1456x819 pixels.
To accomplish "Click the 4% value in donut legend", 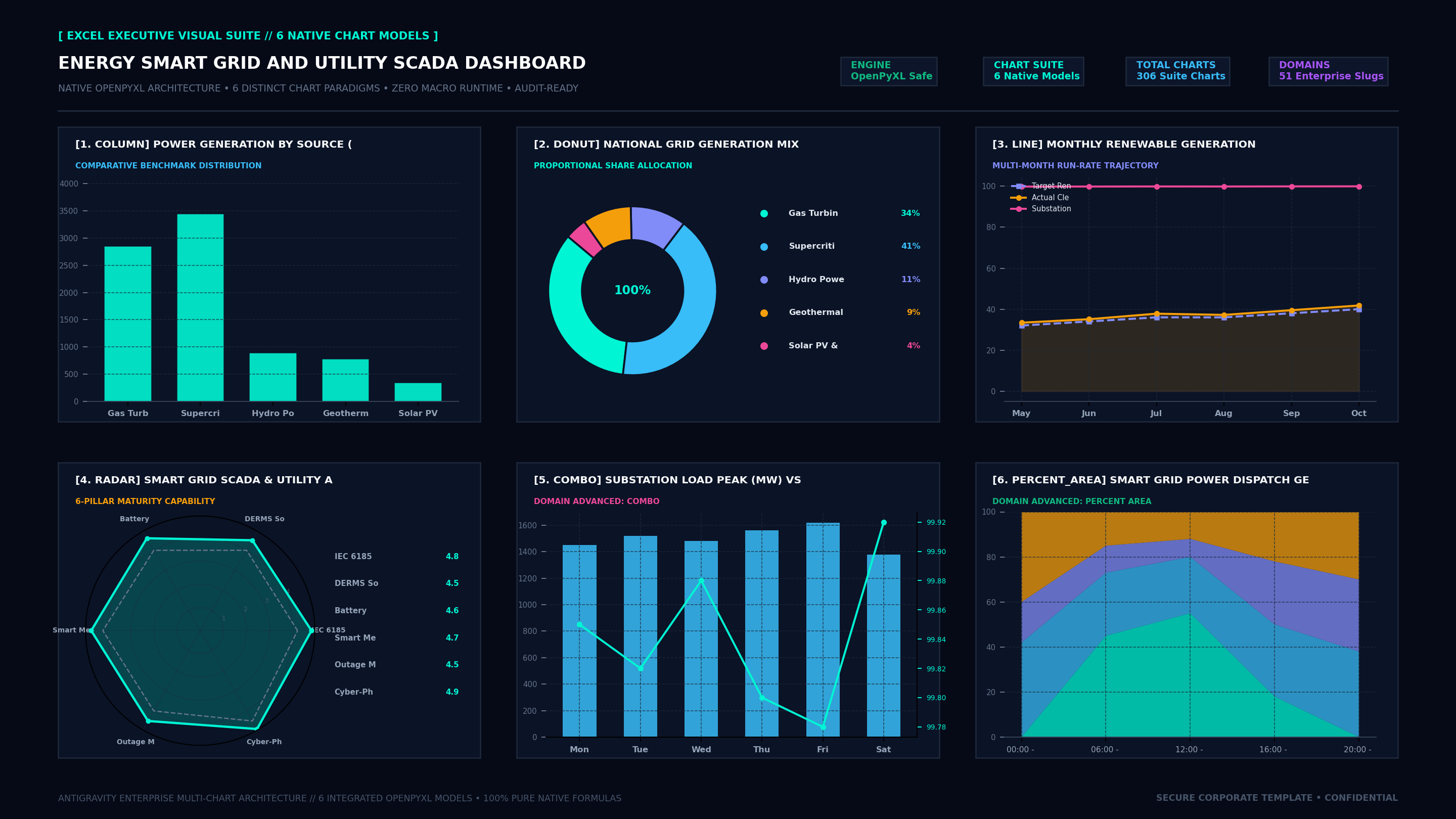I will coord(914,345).
